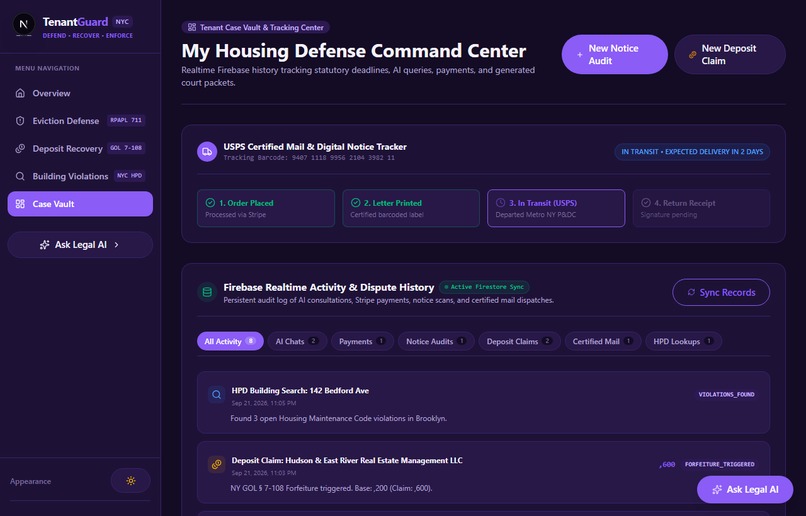
Task: Open HPD Building Search: 142 Bedford Ave entry
Action: (x=483, y=402)
